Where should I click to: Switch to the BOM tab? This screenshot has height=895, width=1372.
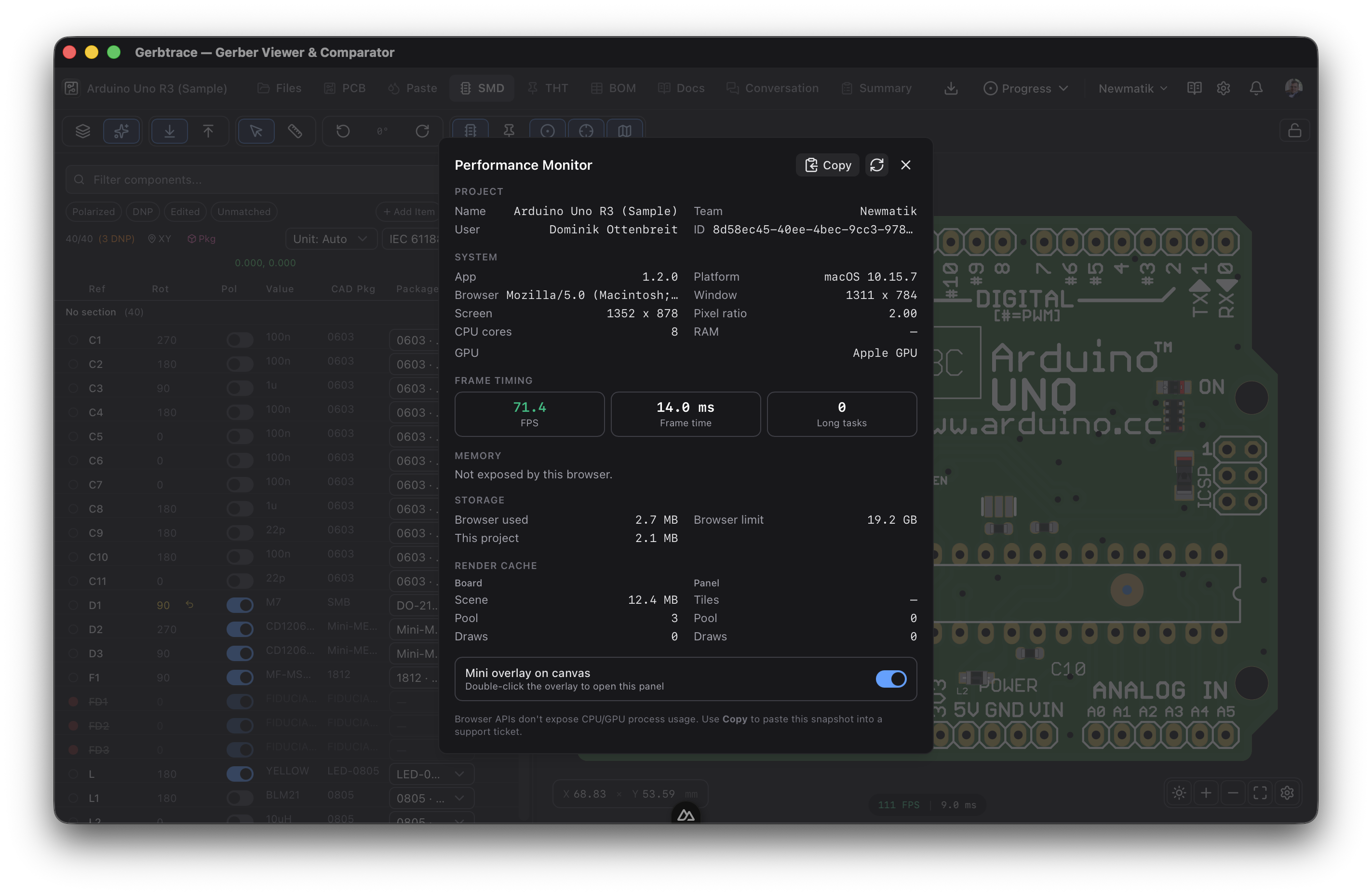[613, 88]
